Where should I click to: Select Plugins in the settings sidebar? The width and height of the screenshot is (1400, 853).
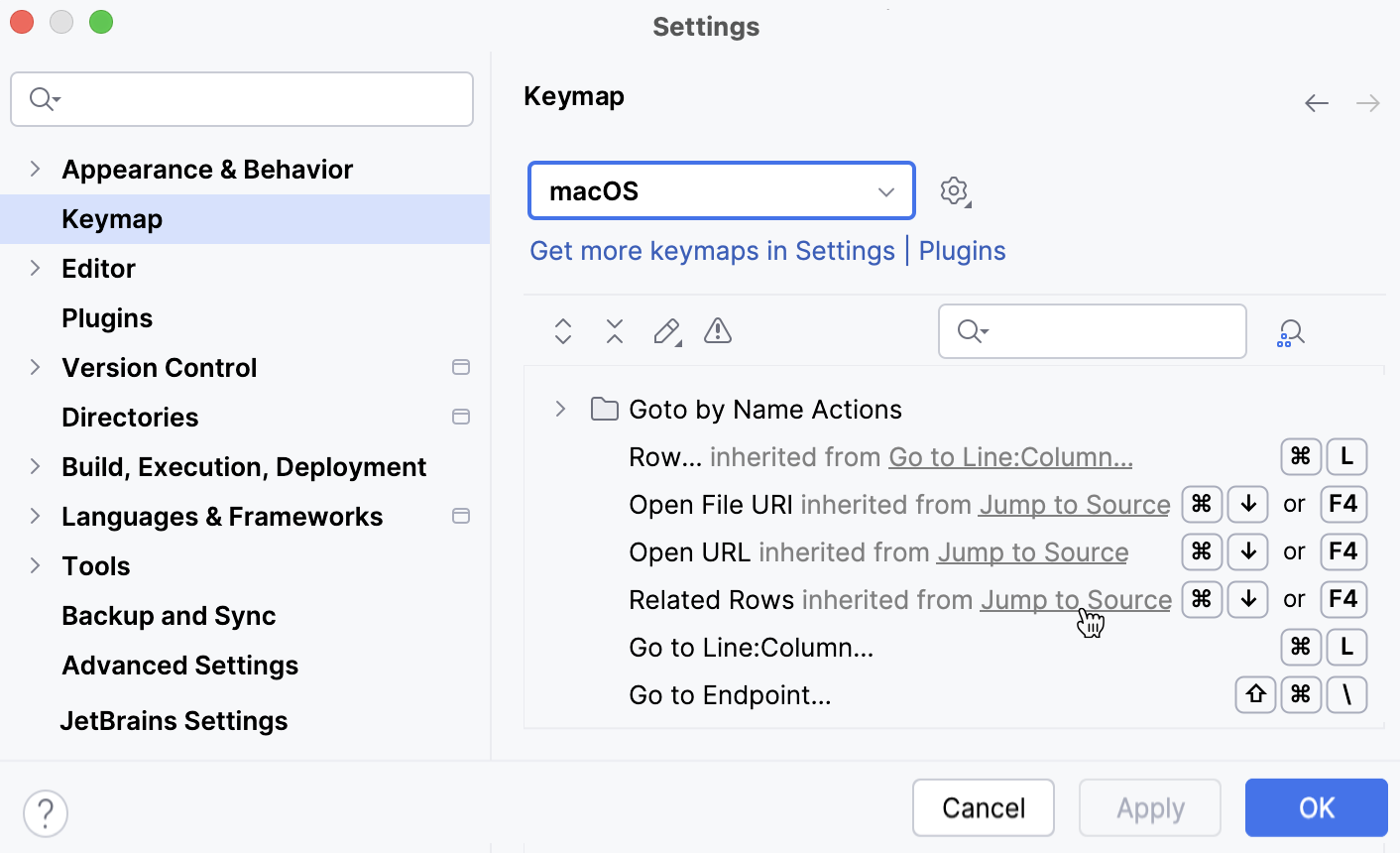[x=107, y=318]
